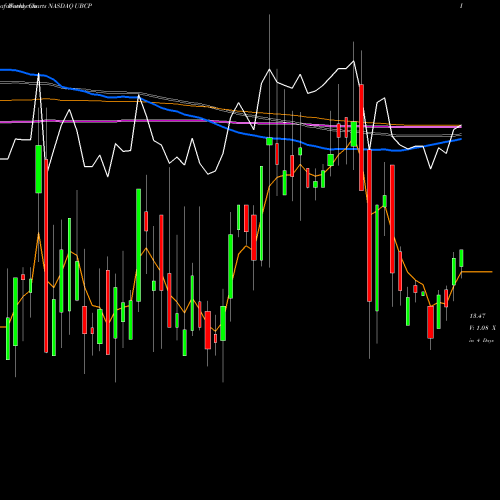Click the '18.47' price value label
This screenshot has height=500, width=500.
[x=477, y=315]
